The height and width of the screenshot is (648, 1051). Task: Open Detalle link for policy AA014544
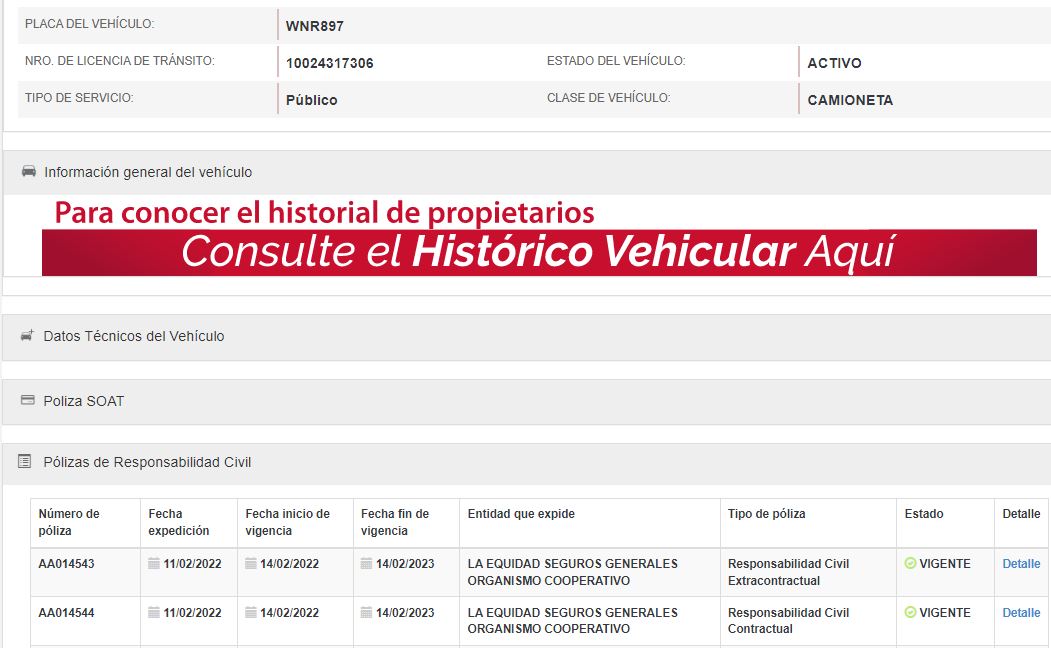coord(1021,613)
